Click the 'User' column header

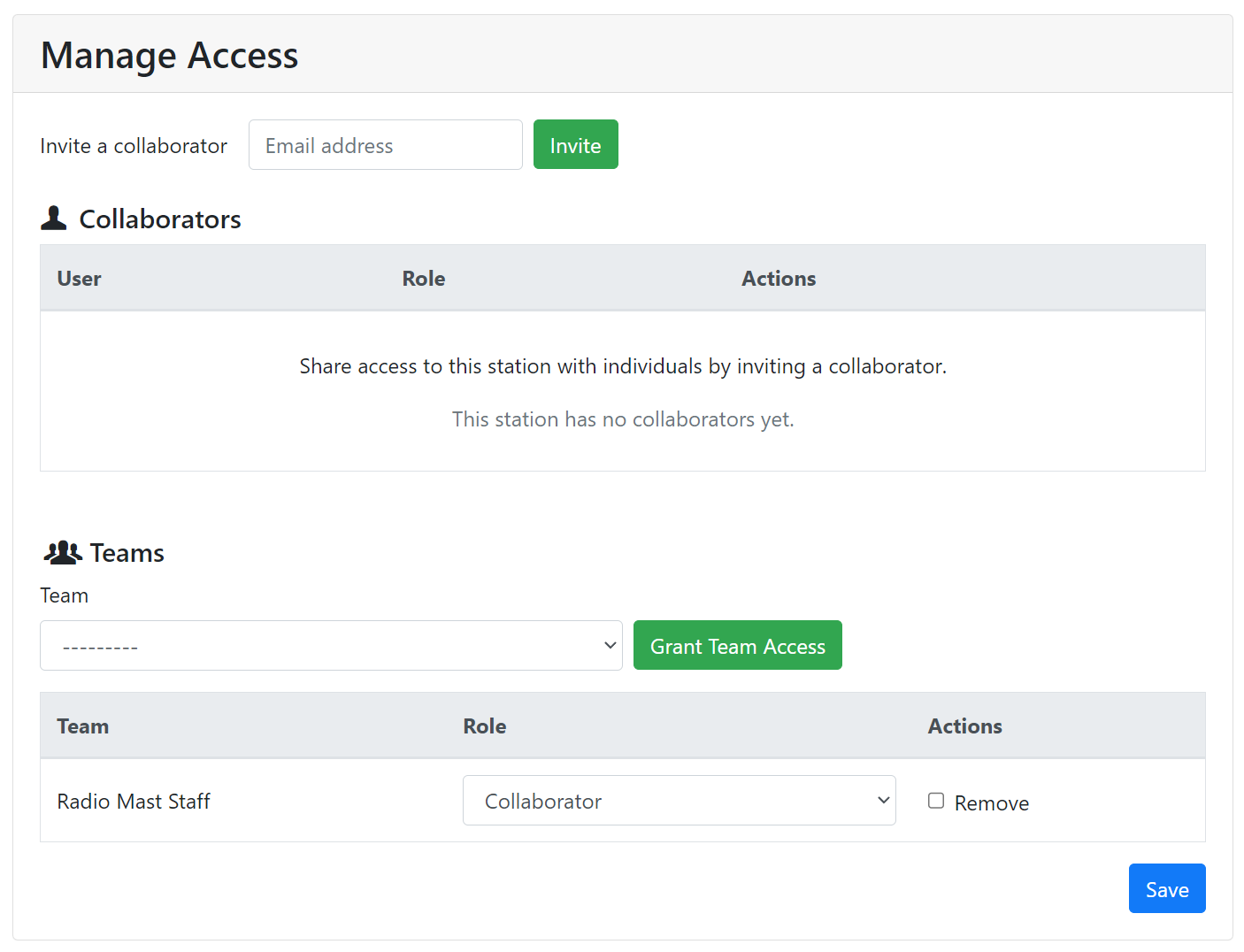[80, 279]
